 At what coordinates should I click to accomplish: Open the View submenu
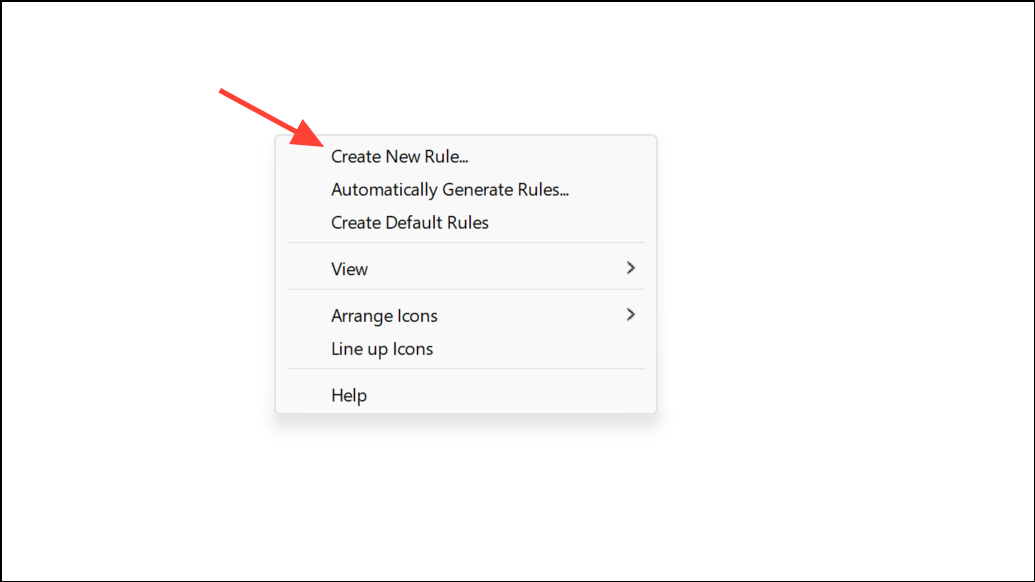[466, 269]
